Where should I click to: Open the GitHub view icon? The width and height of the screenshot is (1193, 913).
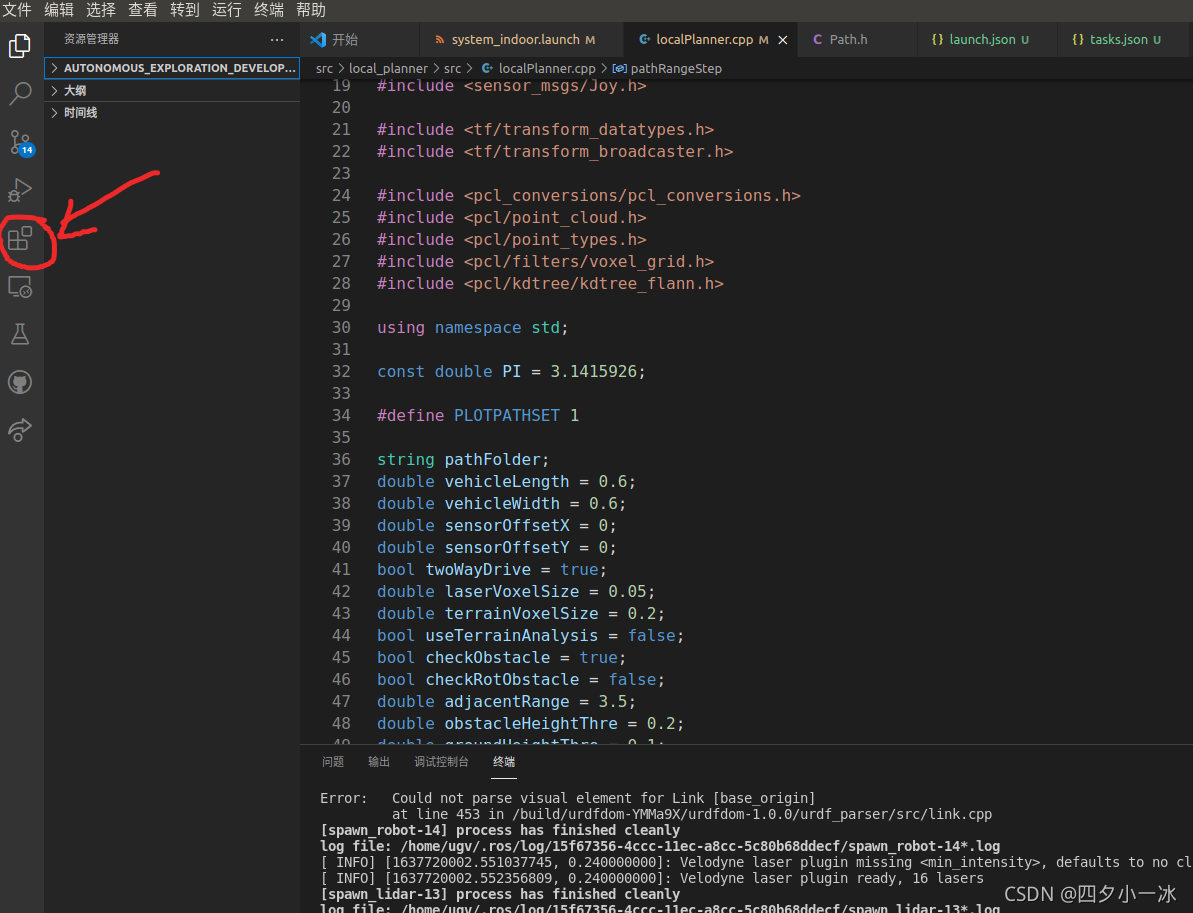(20, 382)
